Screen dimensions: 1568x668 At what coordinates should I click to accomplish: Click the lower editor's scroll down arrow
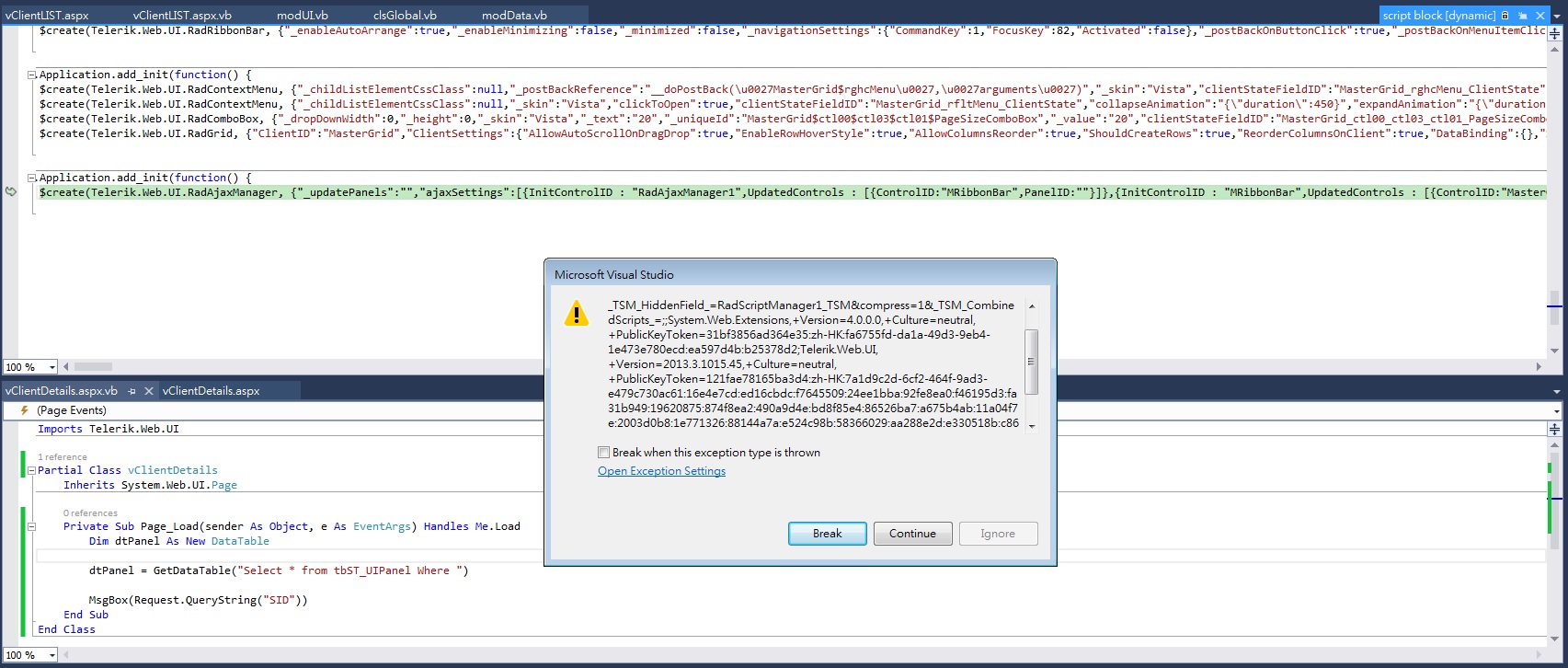[1555, 639]
